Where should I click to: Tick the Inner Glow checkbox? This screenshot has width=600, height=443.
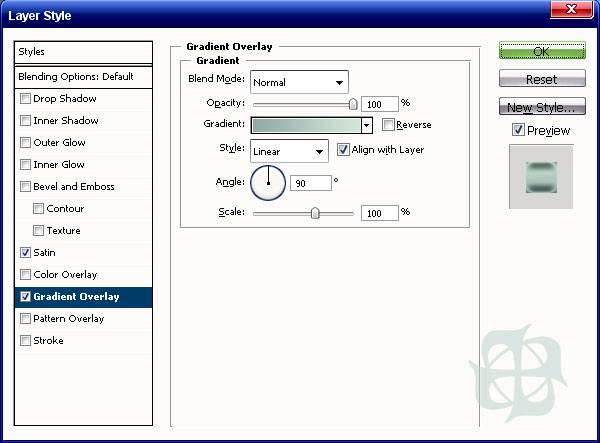[x=25, y=165]
